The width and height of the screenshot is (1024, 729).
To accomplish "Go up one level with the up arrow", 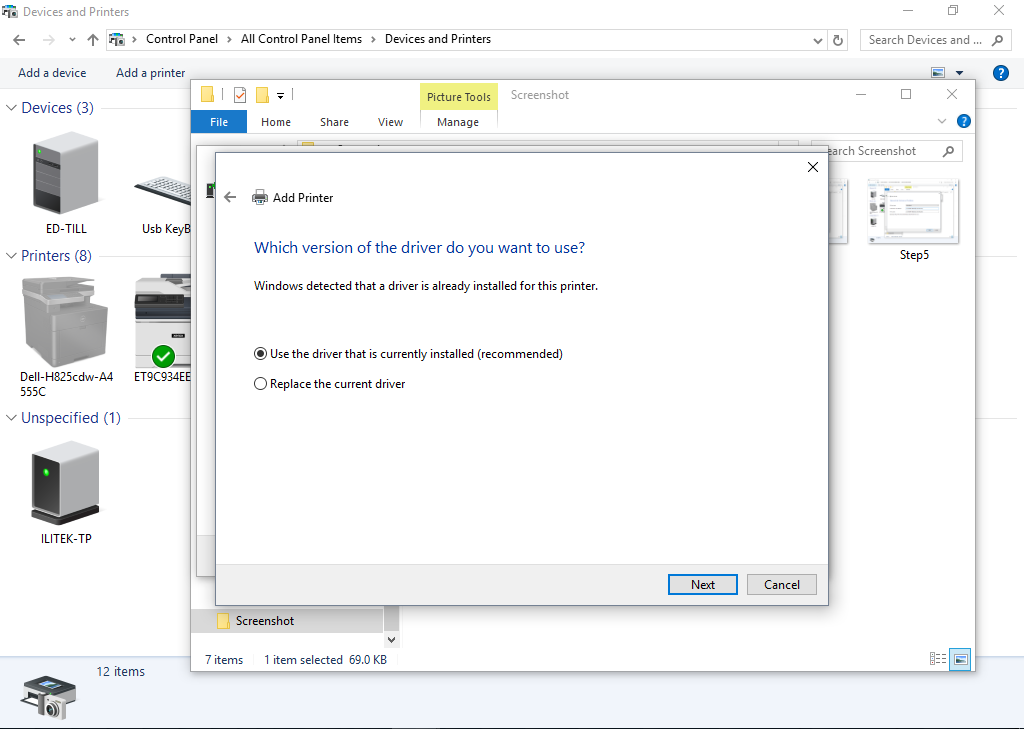I will [93, 40].
